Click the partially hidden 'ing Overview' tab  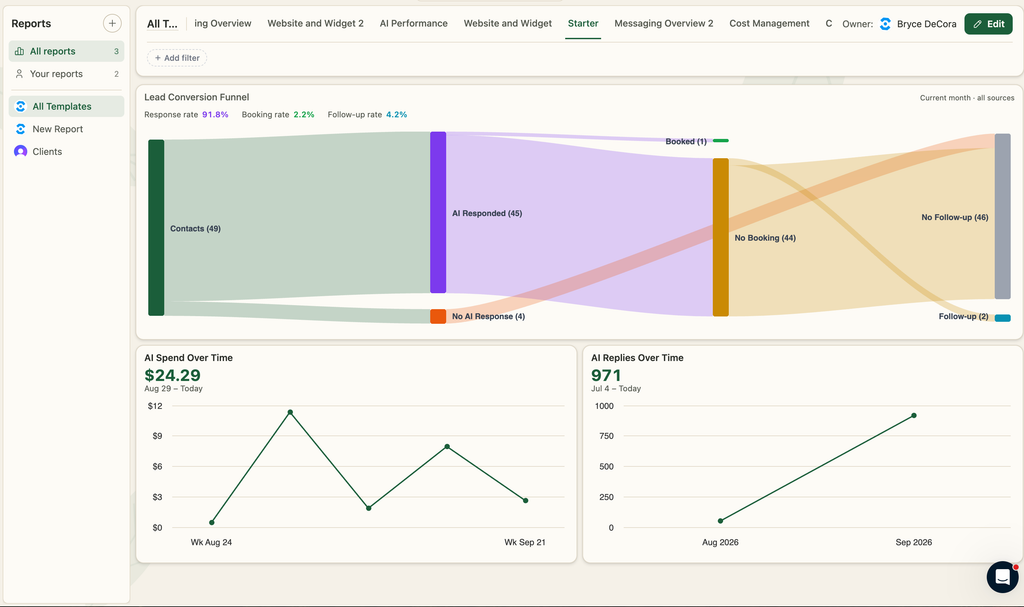tap(223, 24)
